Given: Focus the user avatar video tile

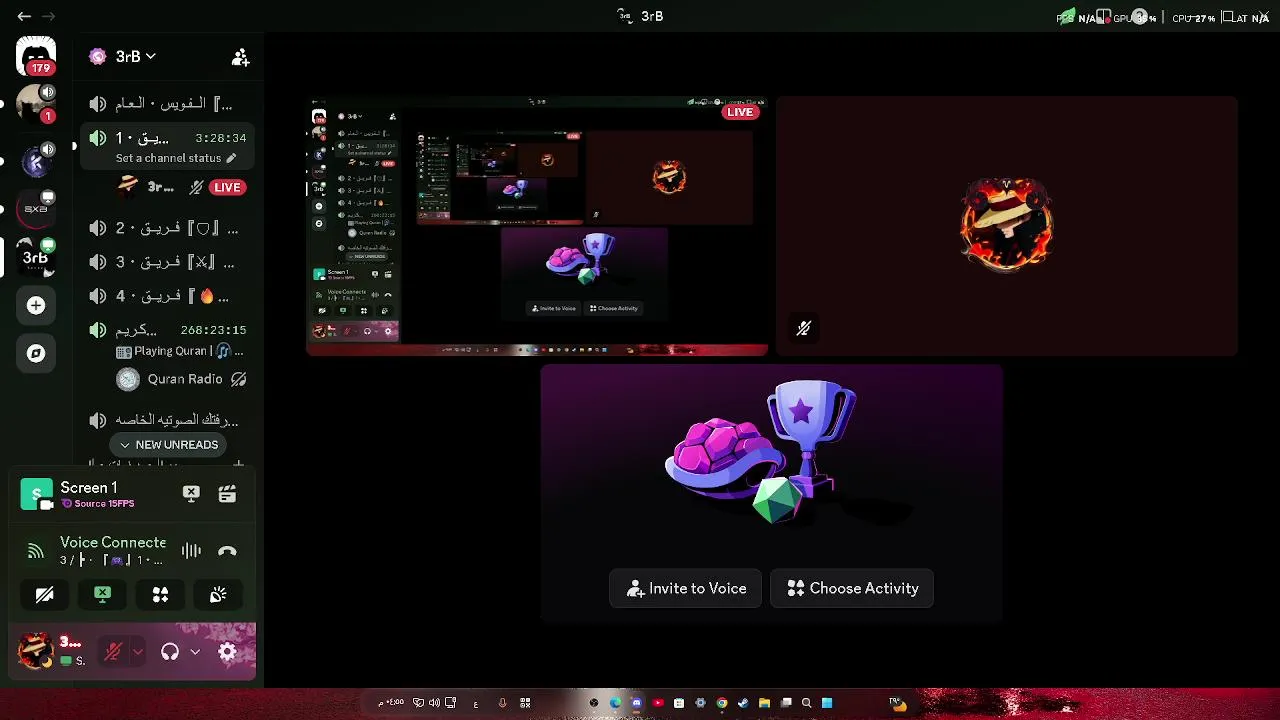Looking at the screenshot, I should (x=1007, y=226).
